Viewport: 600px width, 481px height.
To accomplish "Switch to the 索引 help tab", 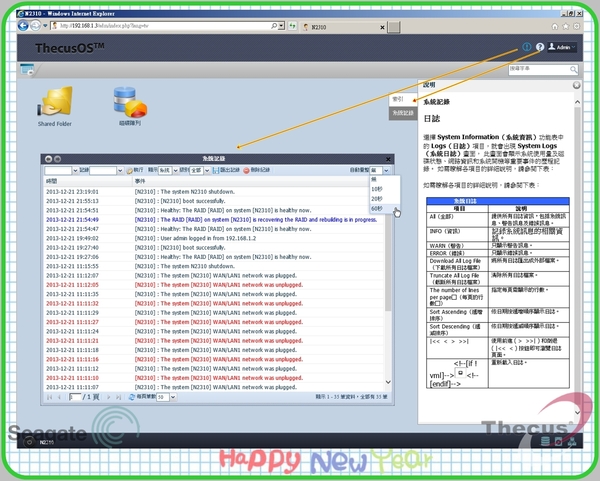I will (x=397, y=99).
